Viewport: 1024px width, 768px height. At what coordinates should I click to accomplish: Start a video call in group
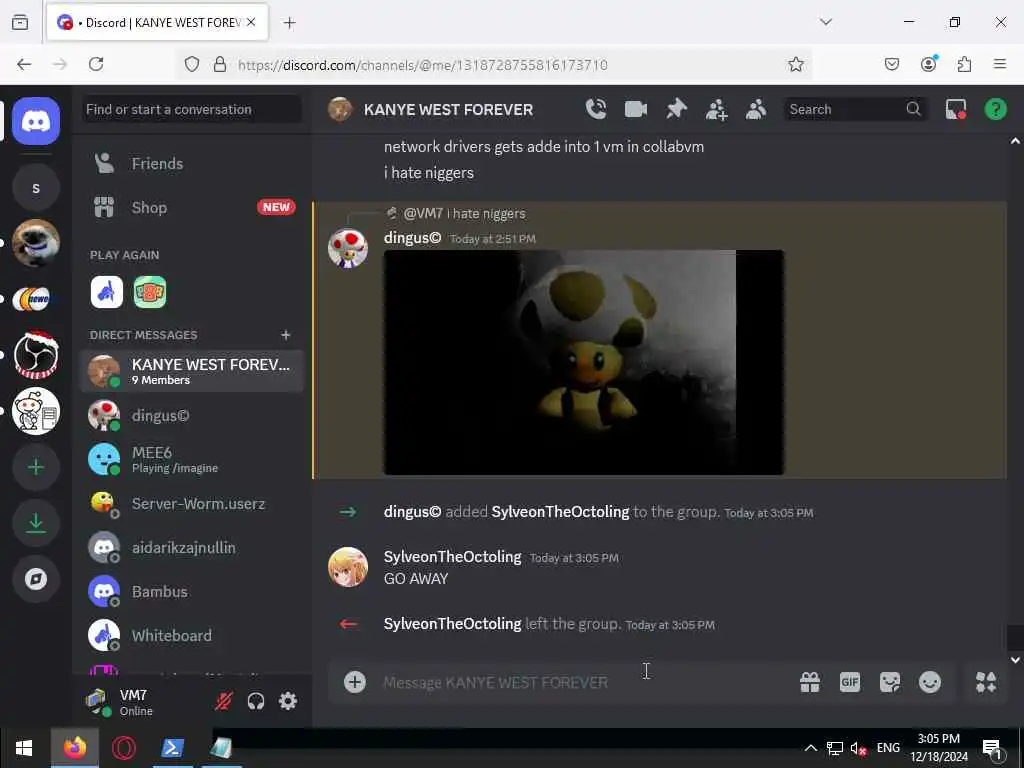(635, 109)
